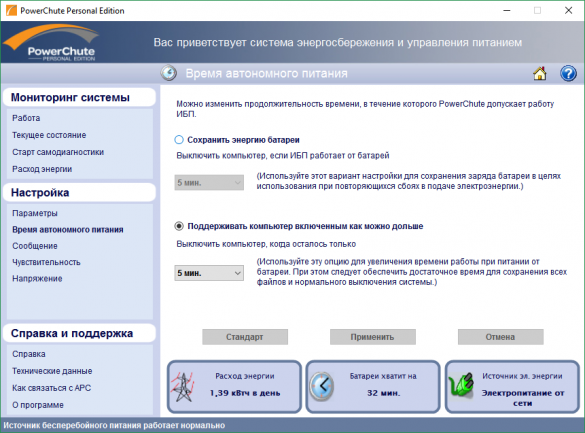Image resolution: width=585 pixels, height=433 pixels.
Task: Open help via blue question mark icon
Action: (568, 73)
